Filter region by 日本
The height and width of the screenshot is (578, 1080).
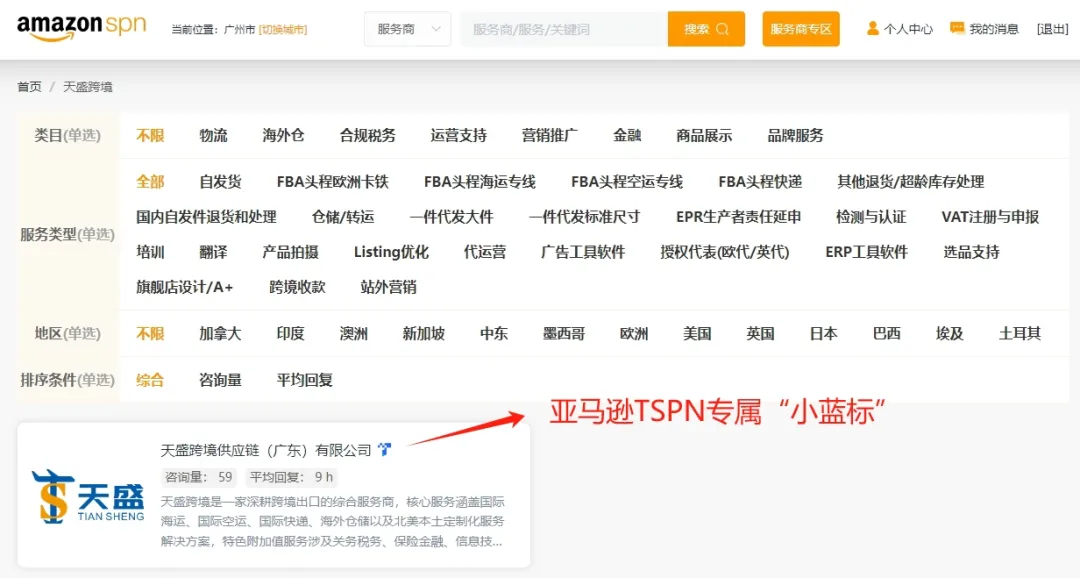tap(824, 334)
